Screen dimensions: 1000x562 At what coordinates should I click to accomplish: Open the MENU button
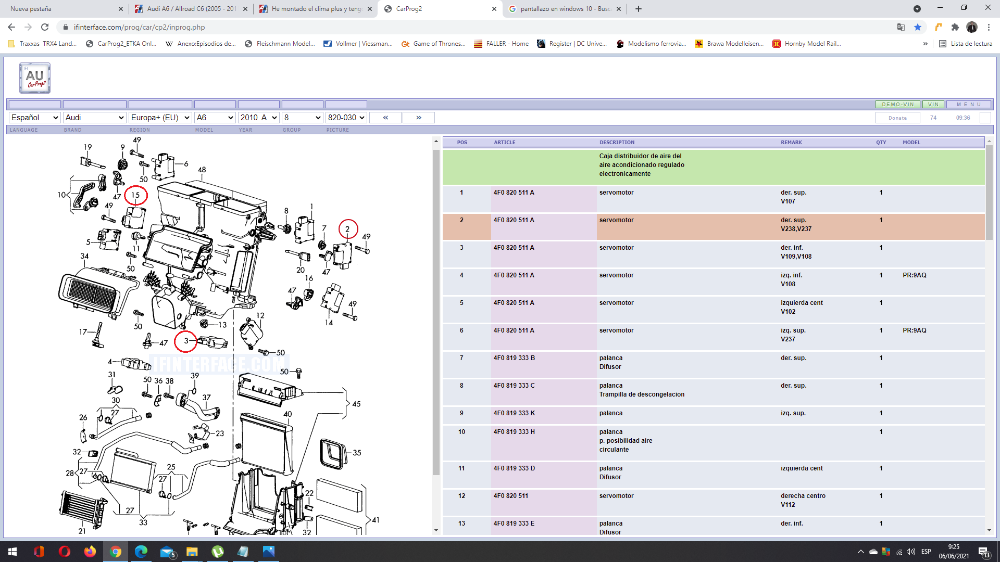[x=969, y=104]
